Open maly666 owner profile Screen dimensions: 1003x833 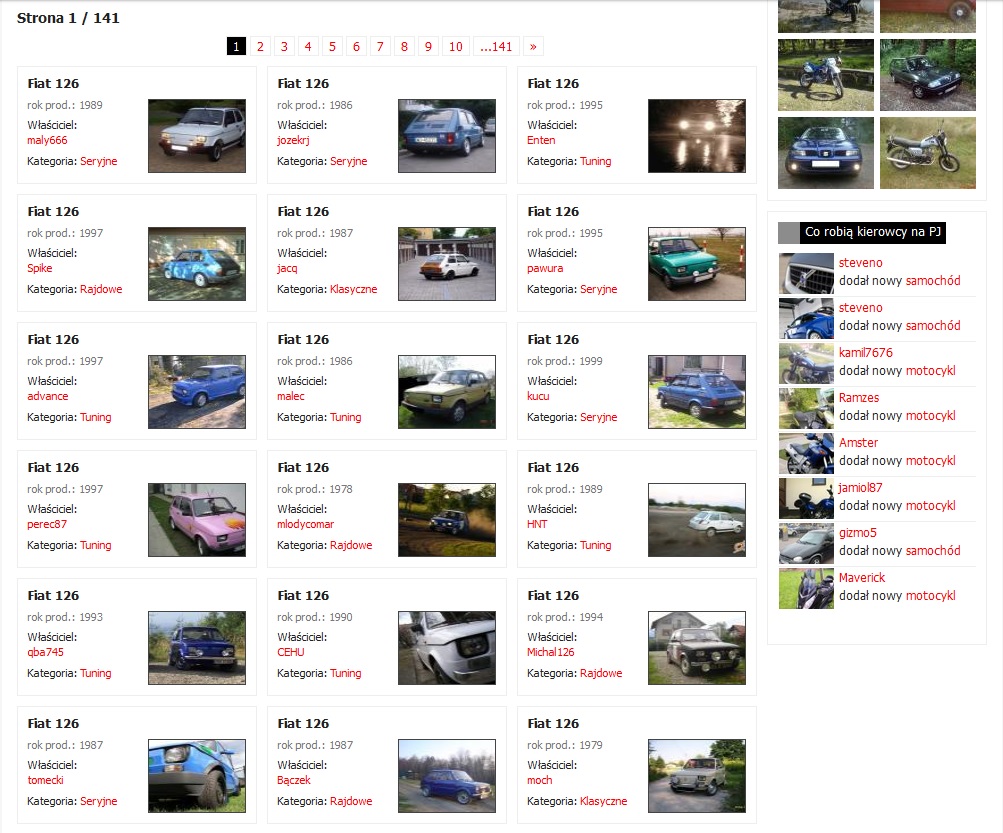[47, 140]
